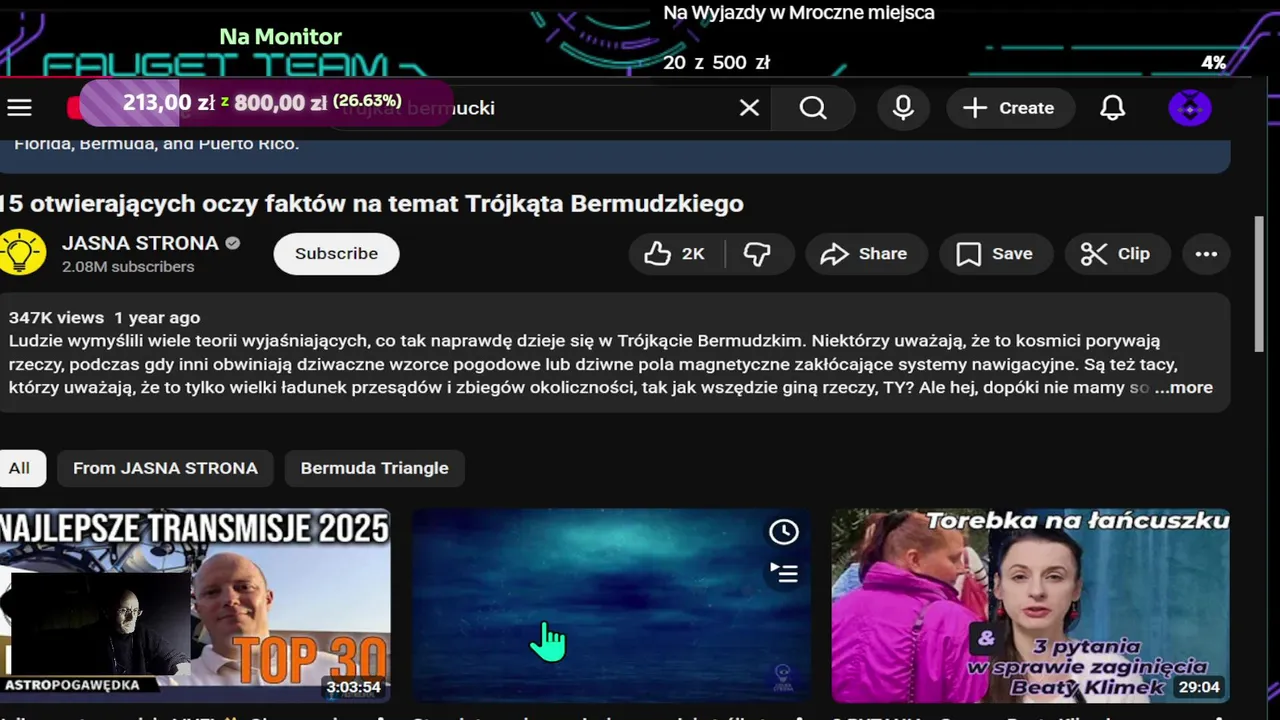This screenshot has height=720, width=1280.
Task: Click the Na Wyjazdy w Mroczne miejsca goal
Action: pos(799,13)
